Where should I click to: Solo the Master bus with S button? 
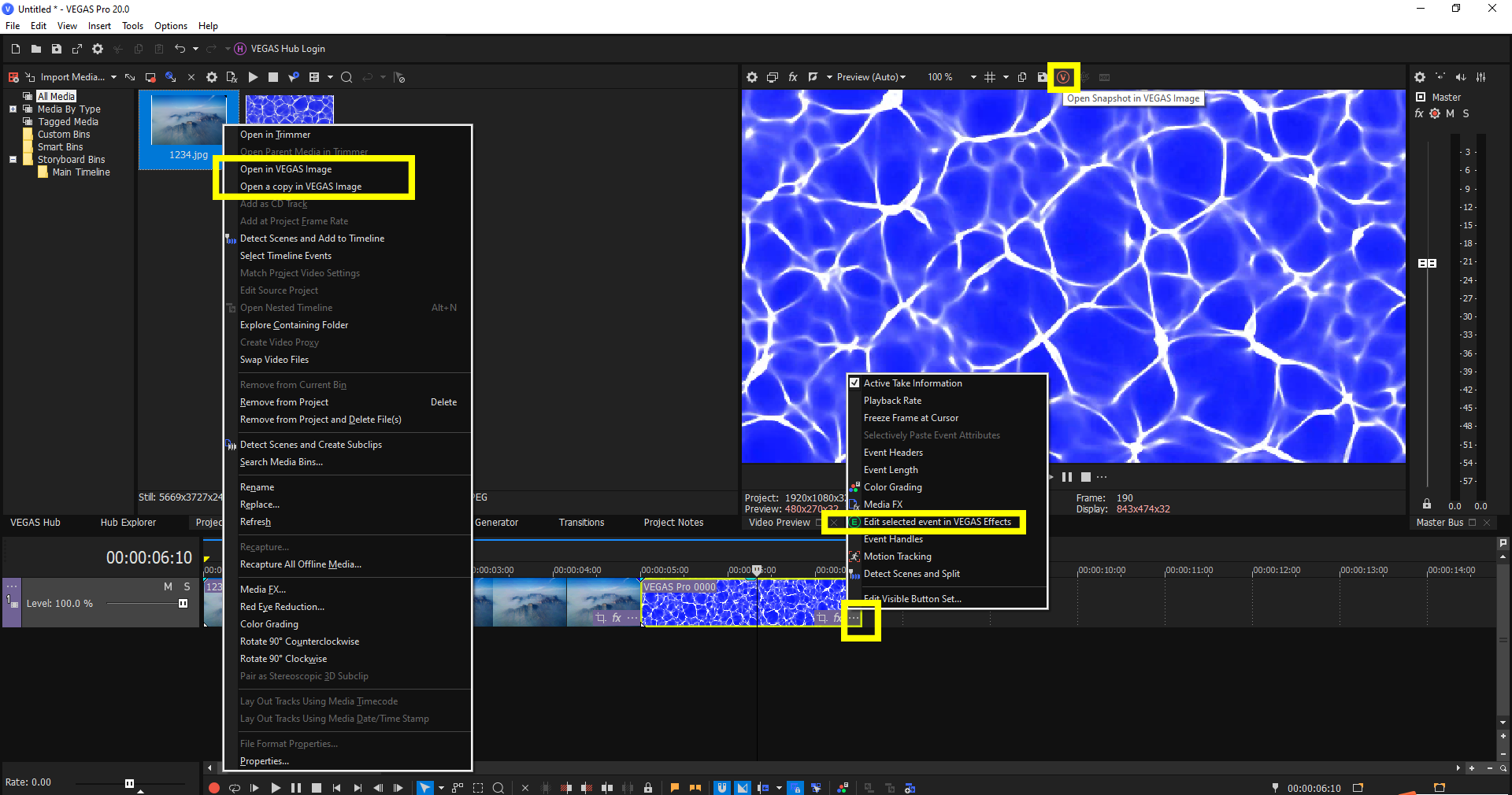pos(1466,113)
